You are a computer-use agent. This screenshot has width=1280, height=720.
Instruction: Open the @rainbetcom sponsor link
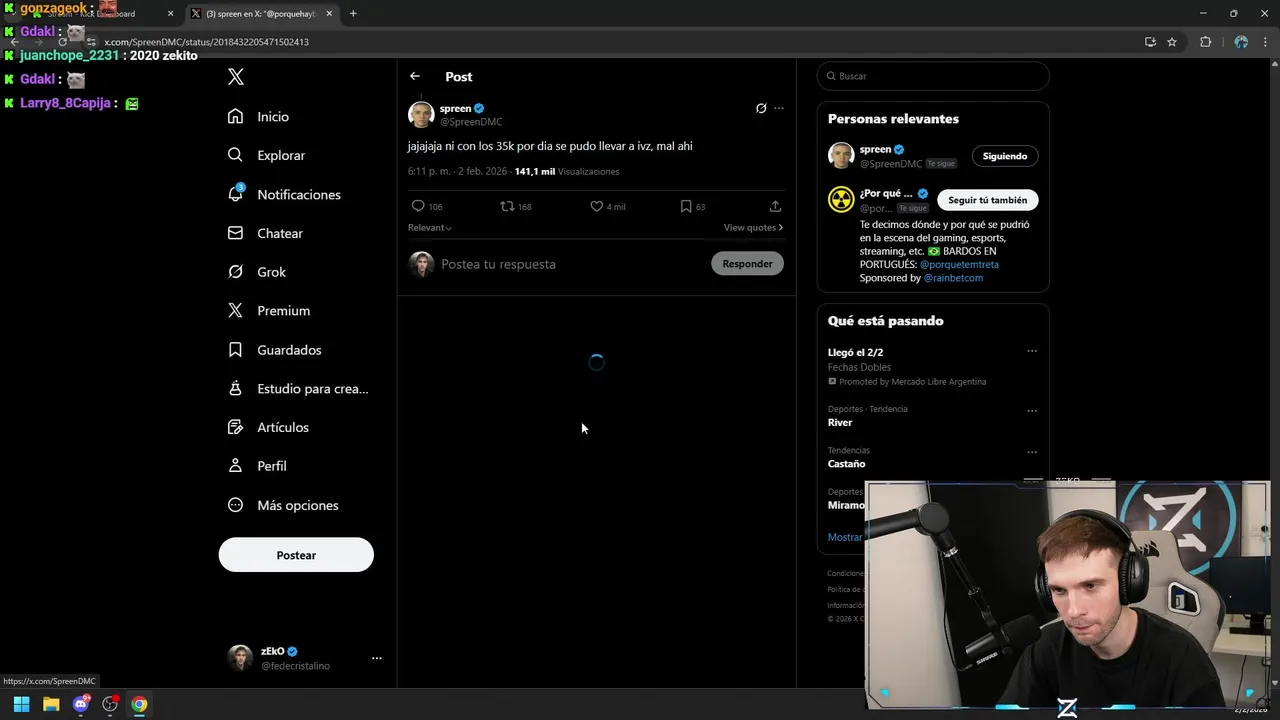pyautogui.click(x=953, y=278)
